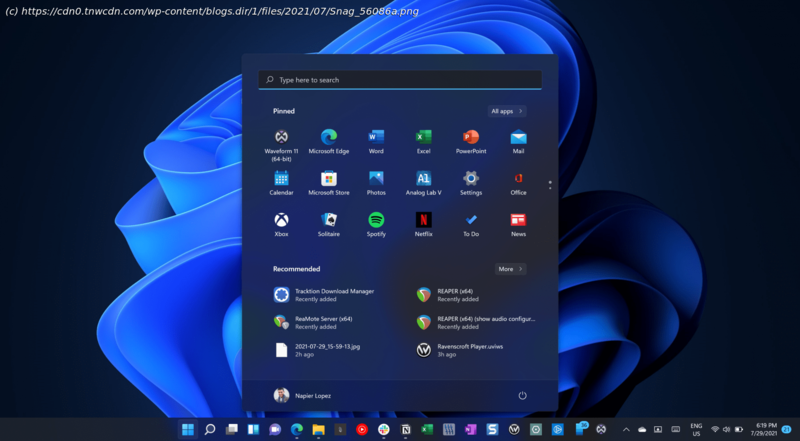Open the To Do app
Screen dimensions: 800x441
point(471,220)
